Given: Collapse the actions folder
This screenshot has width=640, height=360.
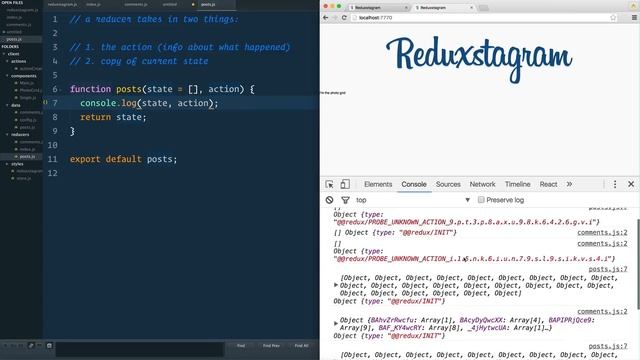Looking at the screenshot, I should (7, 61).
